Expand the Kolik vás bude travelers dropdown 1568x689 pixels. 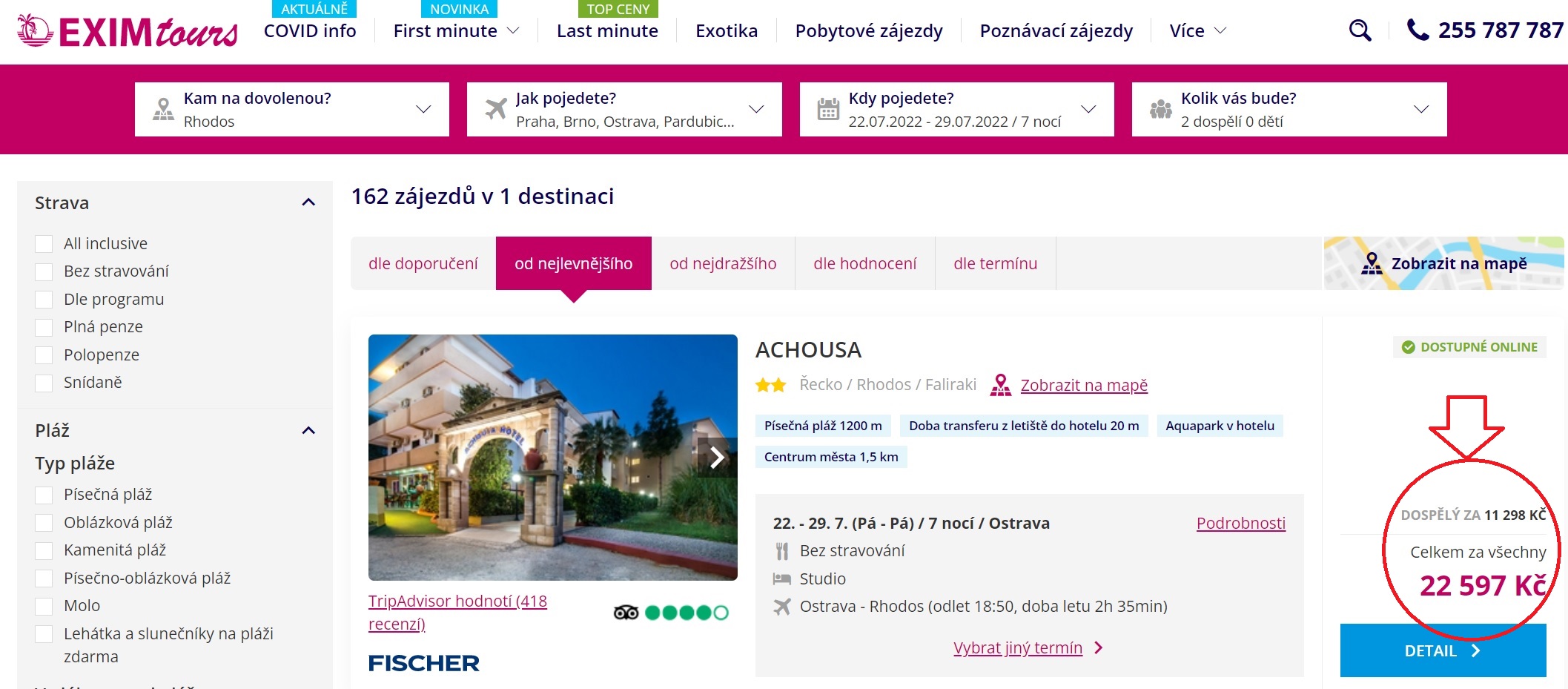pyautogui.click(x=1289, y=109)
